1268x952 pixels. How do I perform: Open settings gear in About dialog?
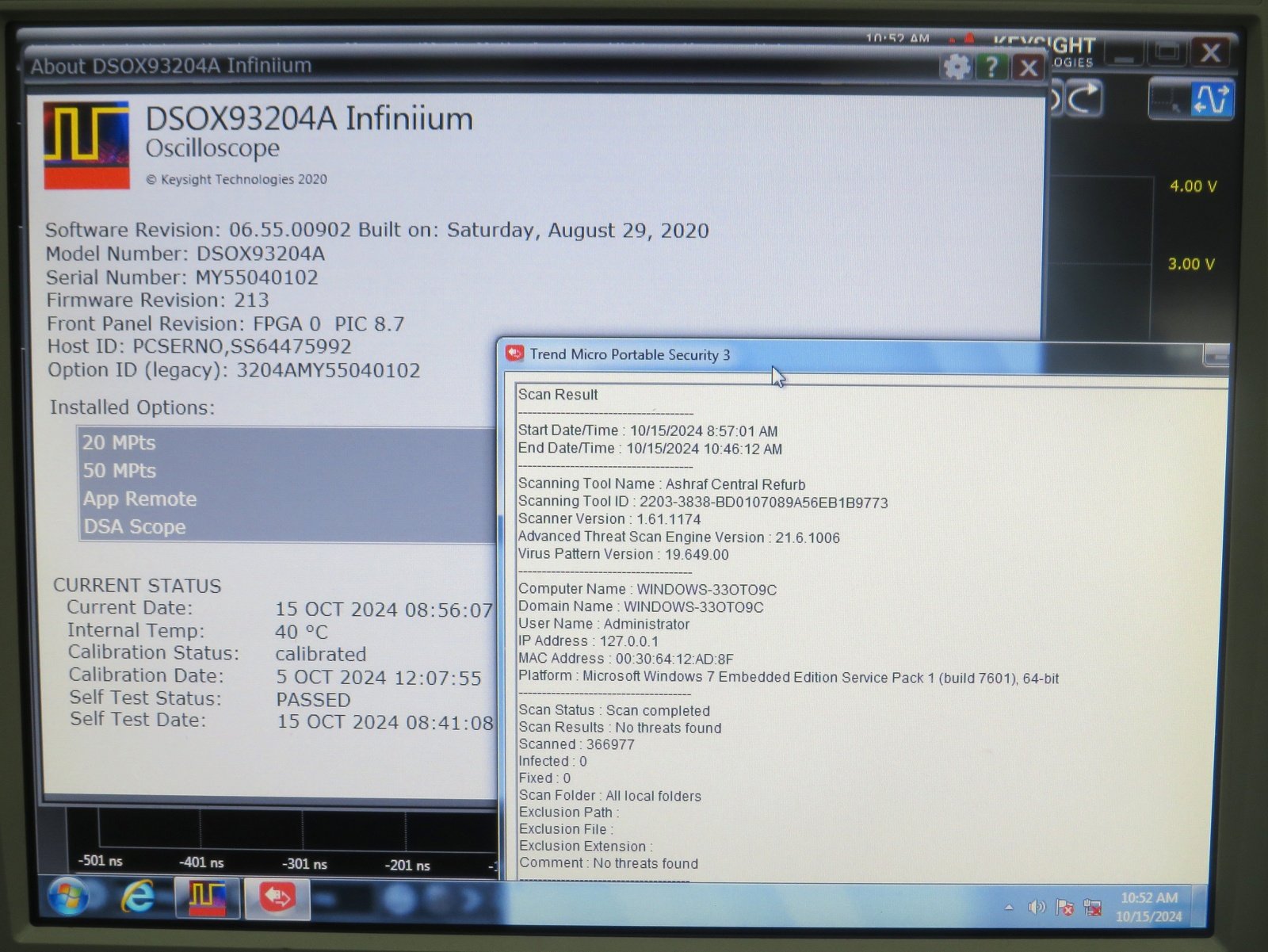pyautogui.click(x=957, y=67)
